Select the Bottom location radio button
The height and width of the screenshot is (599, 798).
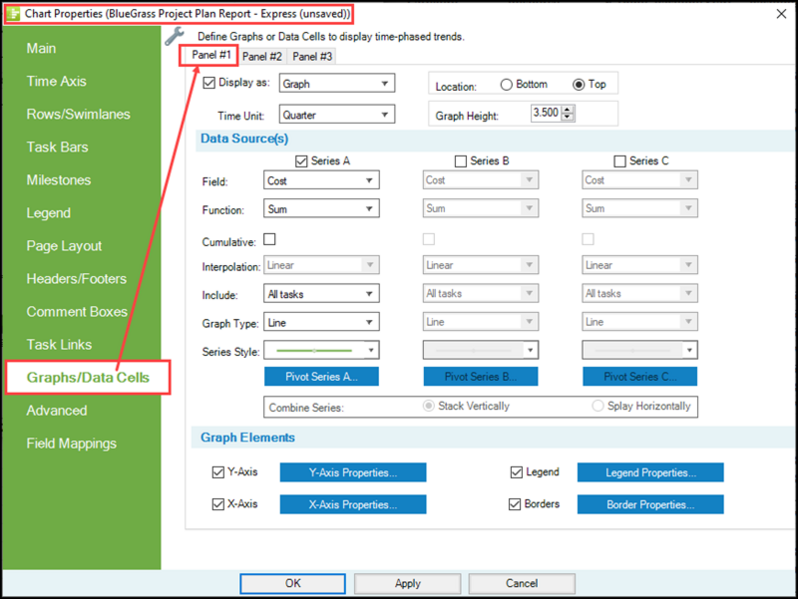pos(506,84)
